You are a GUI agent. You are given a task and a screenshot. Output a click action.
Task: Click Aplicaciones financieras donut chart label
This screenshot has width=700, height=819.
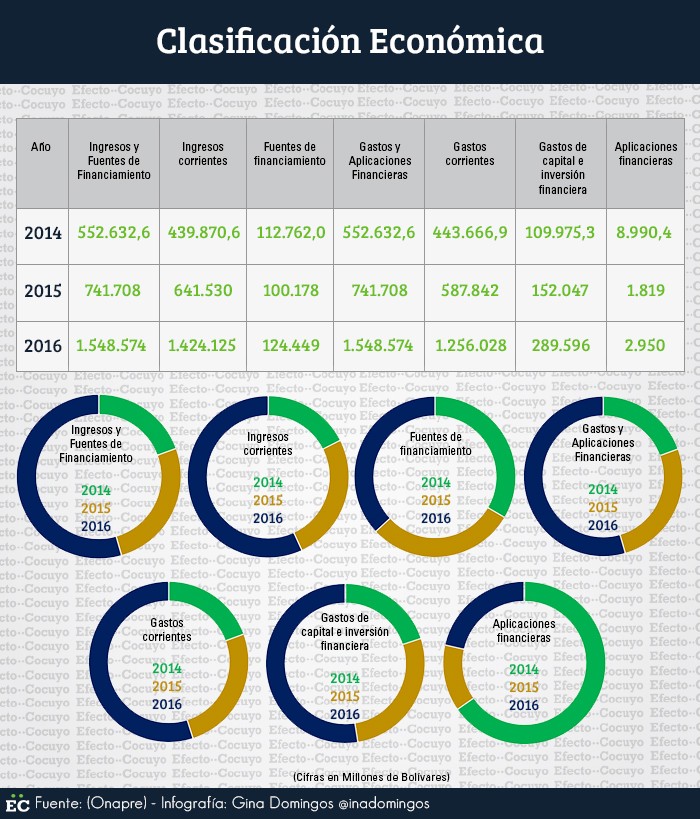point(524,630)
